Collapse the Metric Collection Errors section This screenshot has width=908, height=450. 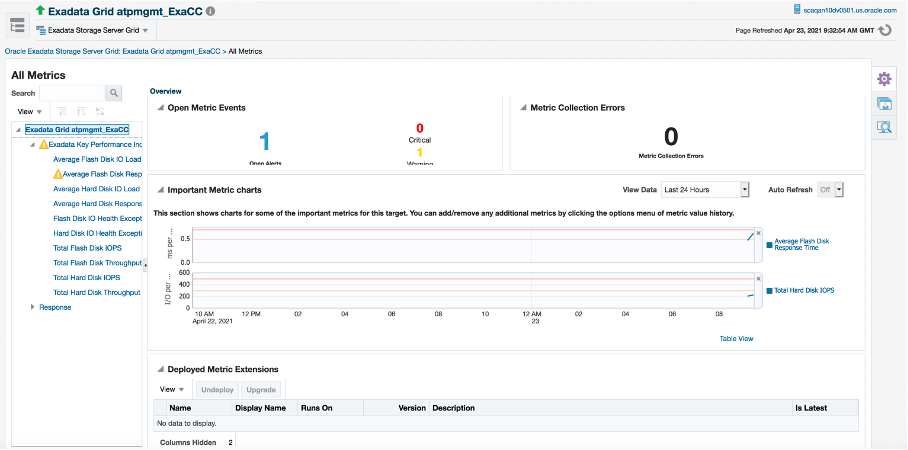click(523, 108)
